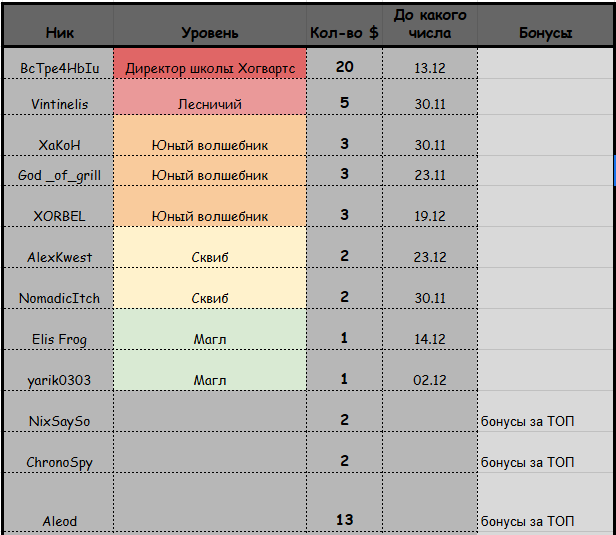Select the BcTpe4HbIu nickname cell
Viewport: 616px width, 535px height.
59,63
